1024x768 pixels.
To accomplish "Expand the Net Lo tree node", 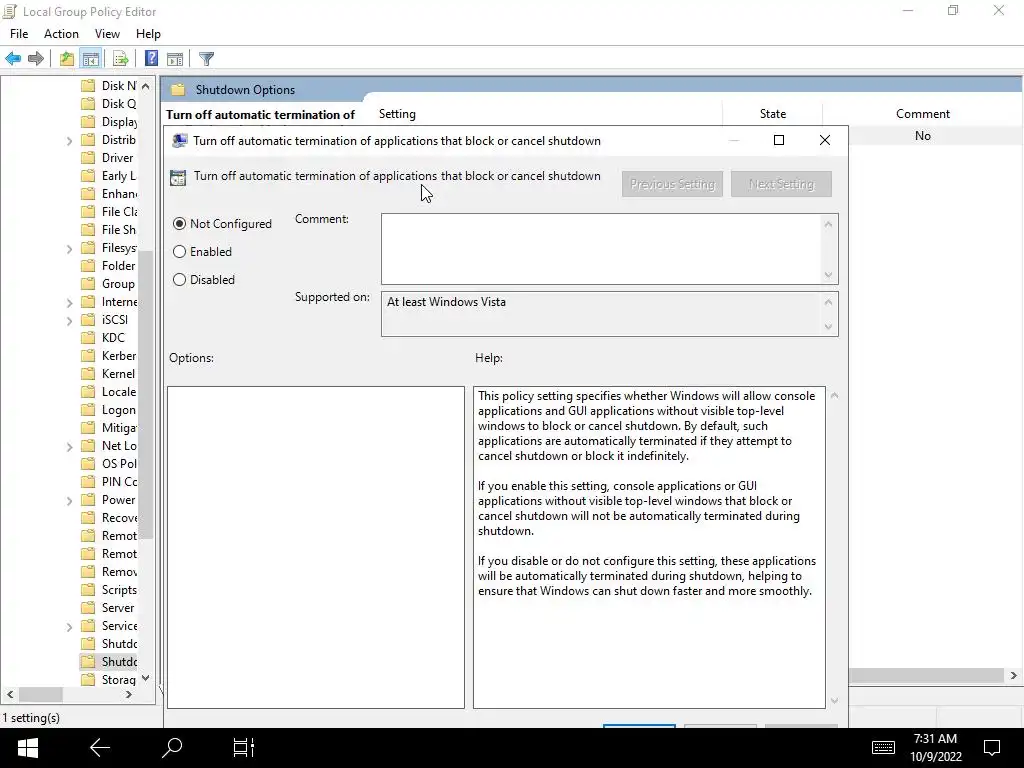I will click(x=69, y=447).
